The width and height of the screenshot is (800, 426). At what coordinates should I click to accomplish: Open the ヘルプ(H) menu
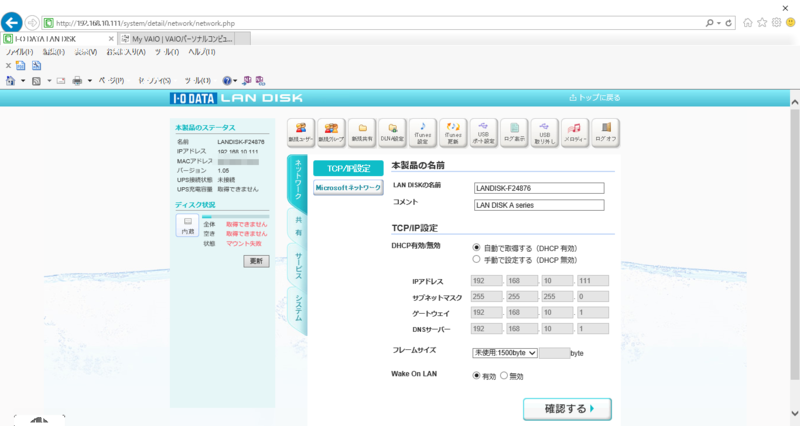coord(202,52)
